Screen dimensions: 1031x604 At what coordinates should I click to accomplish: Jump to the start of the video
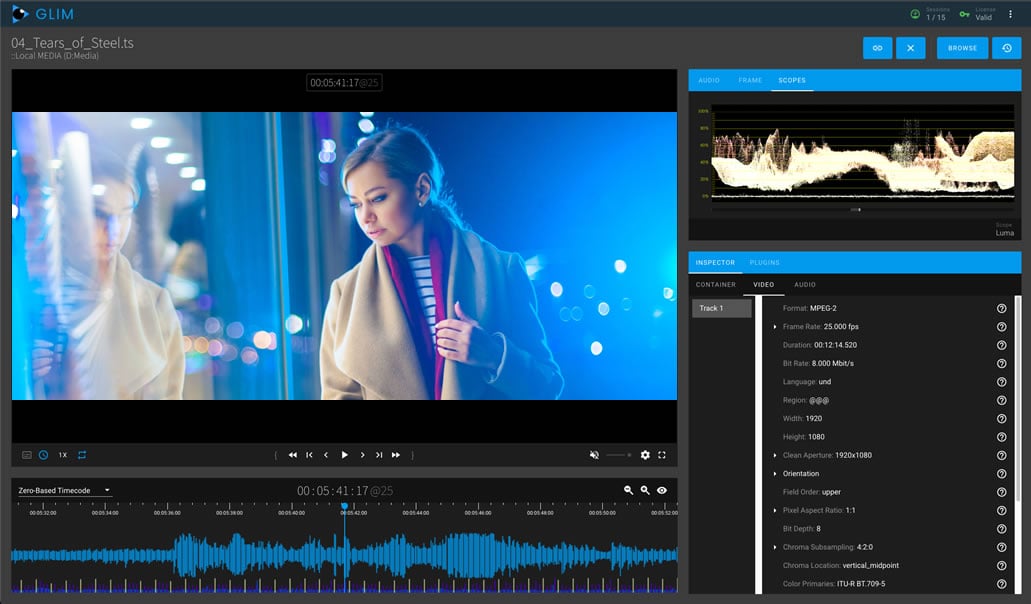point(309,455)
